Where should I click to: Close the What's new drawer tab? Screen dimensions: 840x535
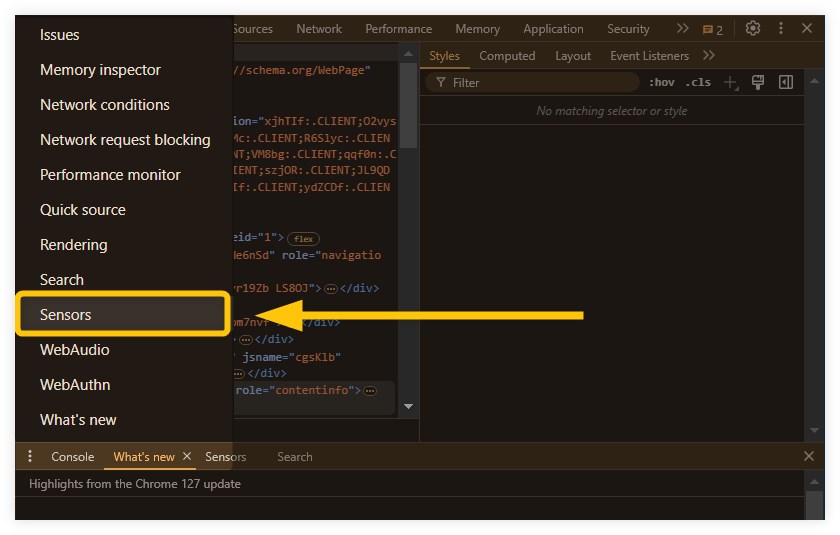tap(187, 456)
